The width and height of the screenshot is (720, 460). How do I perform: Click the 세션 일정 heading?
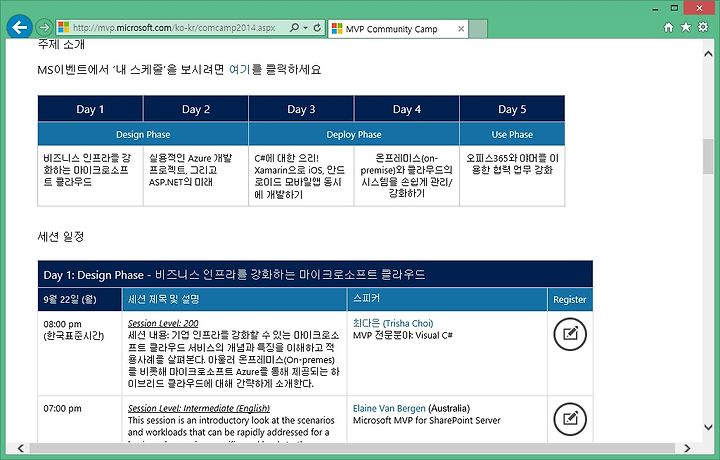[x=61, y=237]
